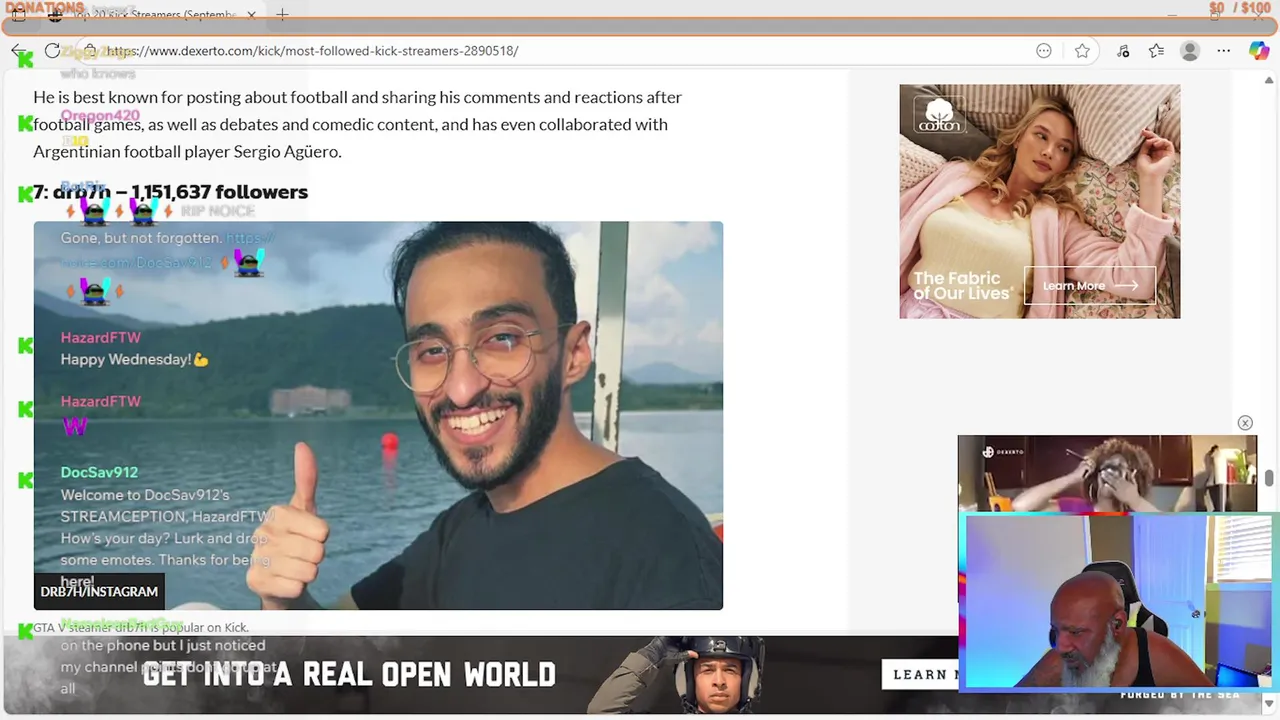Click Learn More in the Cotton ad
Viewport: 1280px width, 720px height.
(x=1090, y=285)
